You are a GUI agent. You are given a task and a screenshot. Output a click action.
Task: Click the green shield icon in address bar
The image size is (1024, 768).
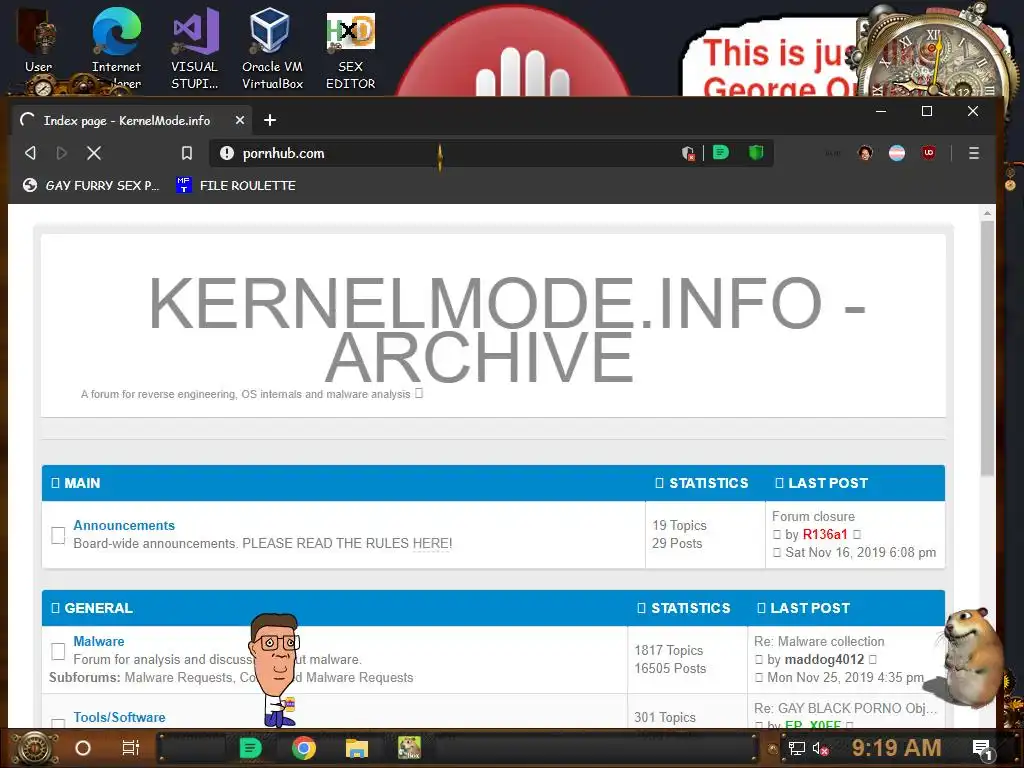click(x=756, y=153)
